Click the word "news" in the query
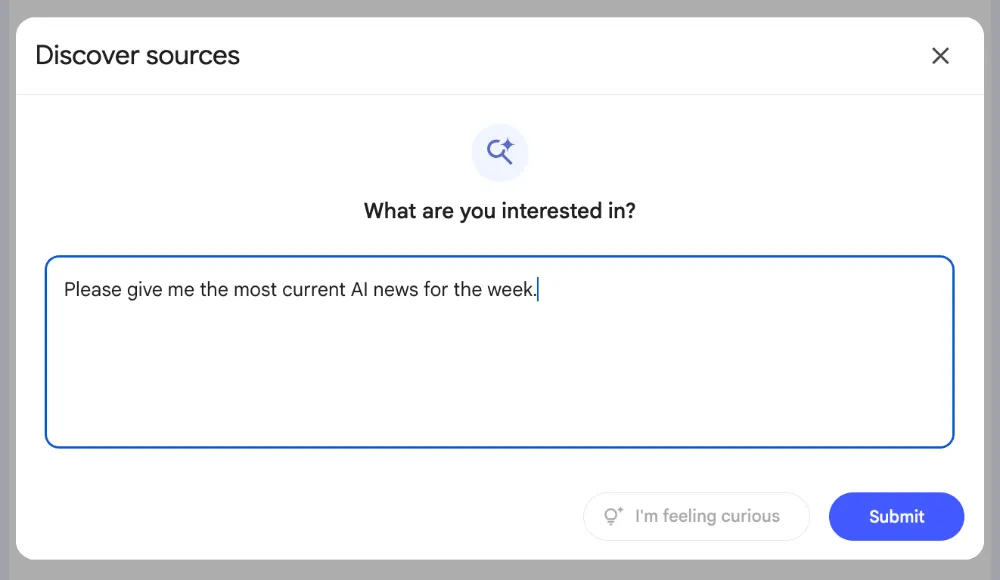1000x580 pixels. click(395, 290)
